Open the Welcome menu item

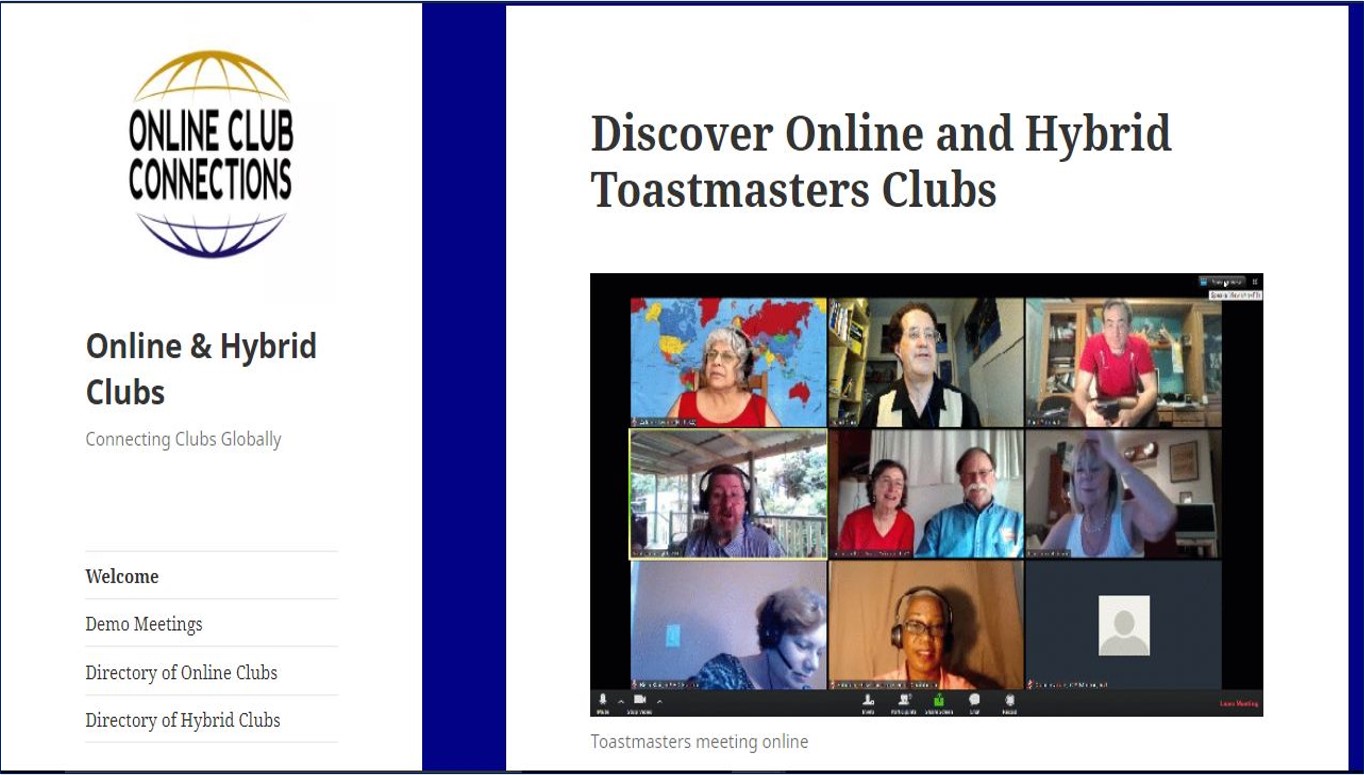[x=122, y=576]
